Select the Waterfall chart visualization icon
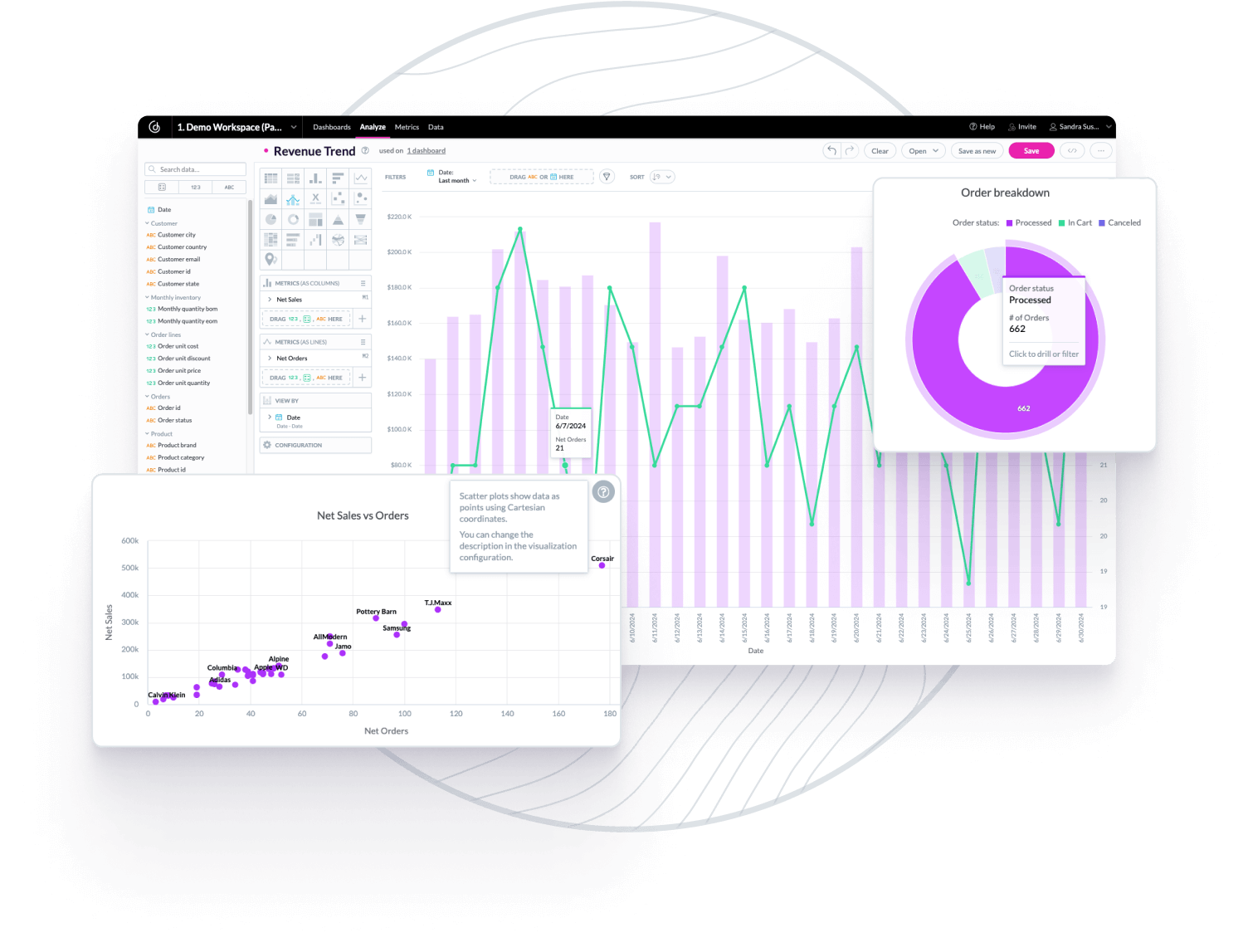Viewport: 1248px width, 952px height. [x=315, y=240]
